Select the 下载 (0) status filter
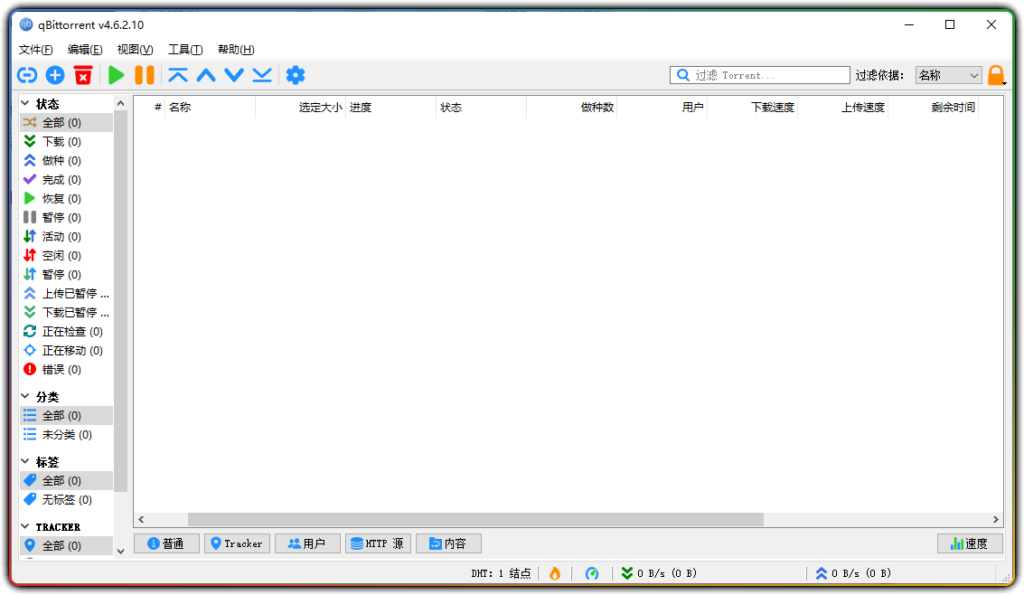 [66, 142]
